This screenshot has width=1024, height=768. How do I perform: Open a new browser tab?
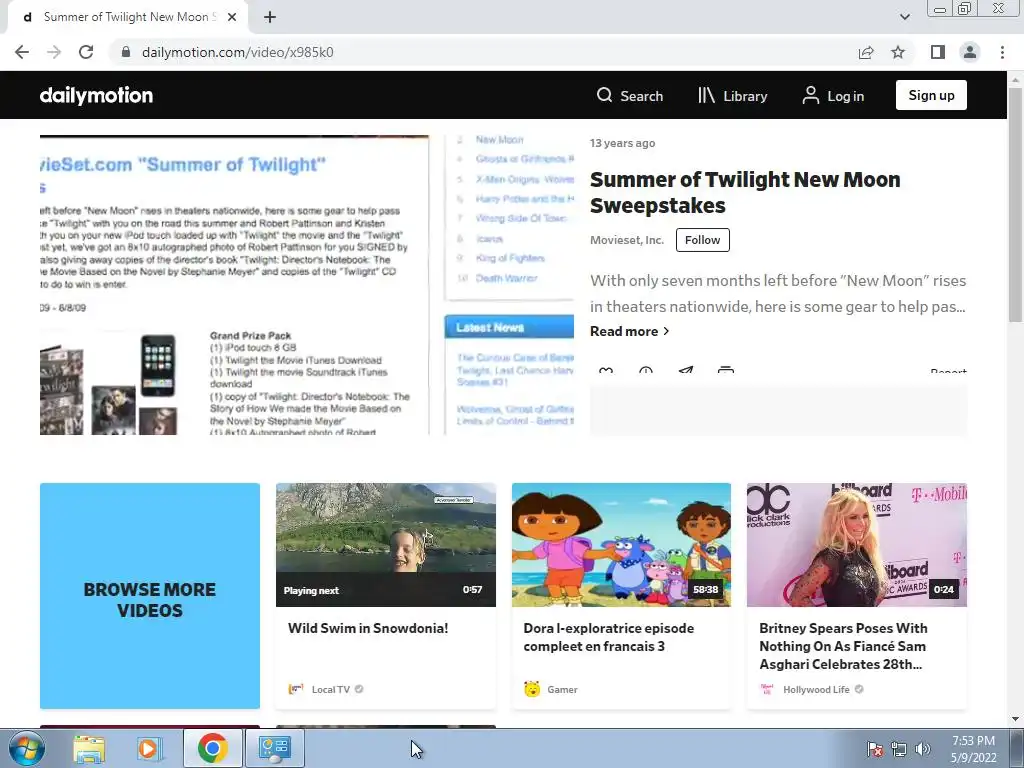tap(270, 17)
